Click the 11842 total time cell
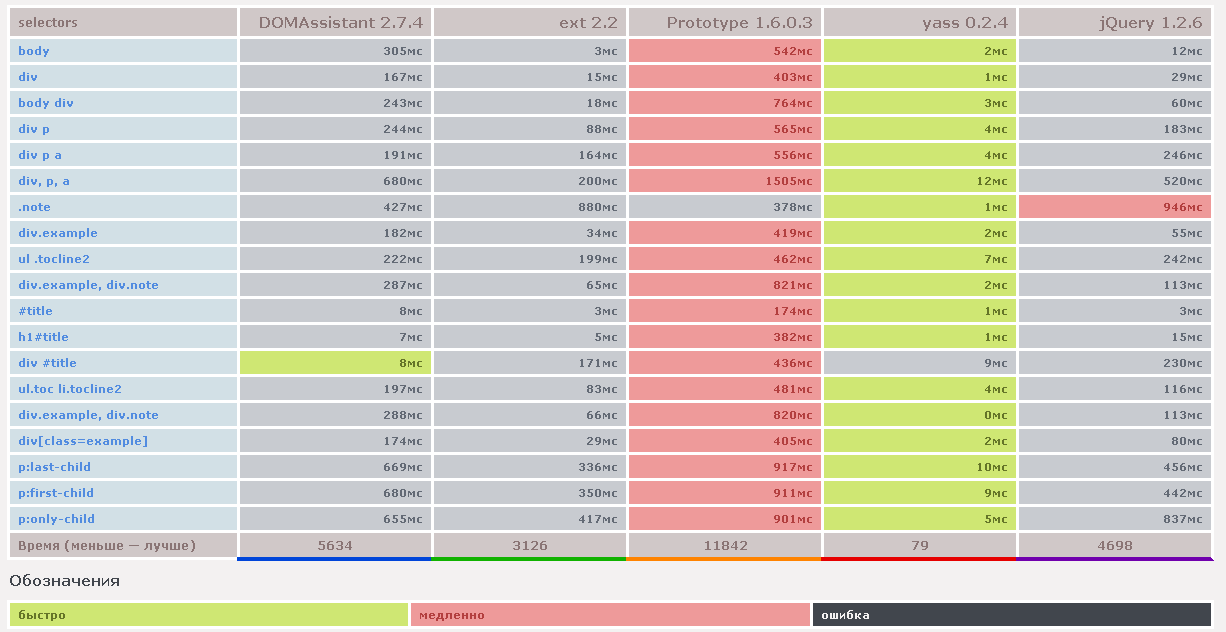Screen dimensions: 1226x632 pos(725,546)
